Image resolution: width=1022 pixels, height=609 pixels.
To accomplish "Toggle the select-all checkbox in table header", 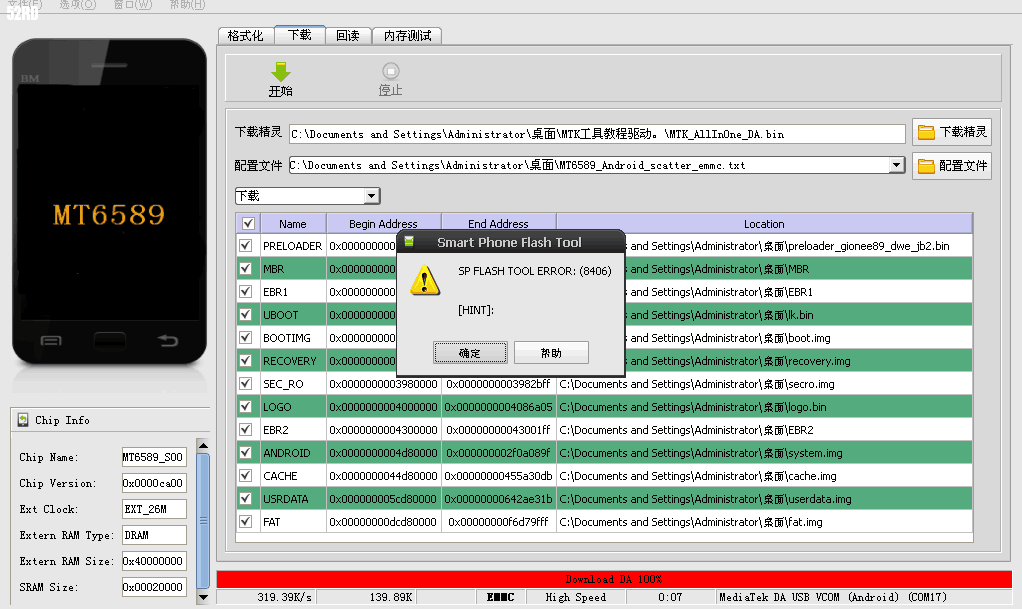I will pos(248,224).
